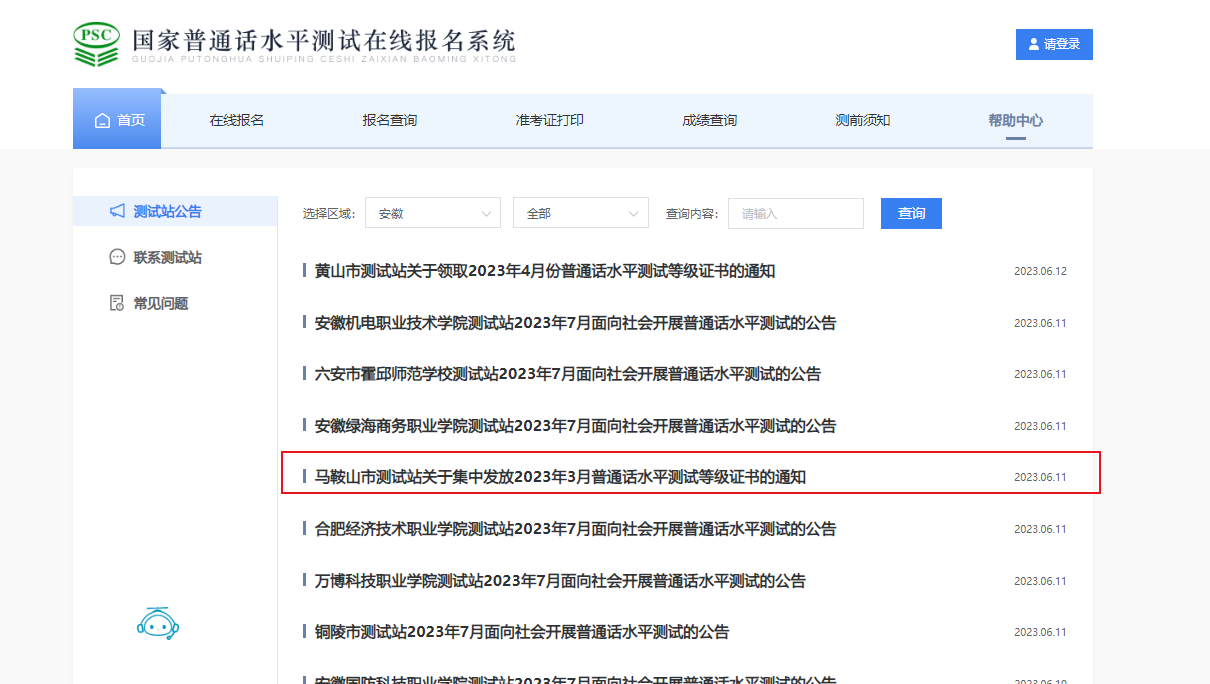1210x684 pixels.
Task: Navigate to 测前须知 tab
Action: [863, 120]
